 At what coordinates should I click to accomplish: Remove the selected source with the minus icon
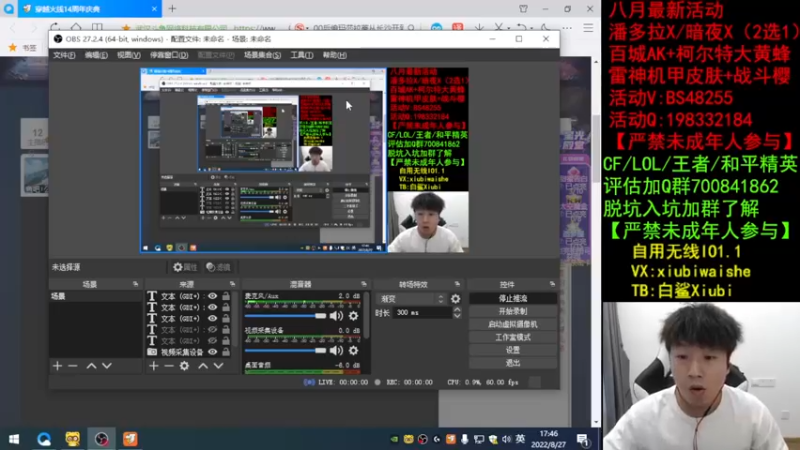(169, 366)
